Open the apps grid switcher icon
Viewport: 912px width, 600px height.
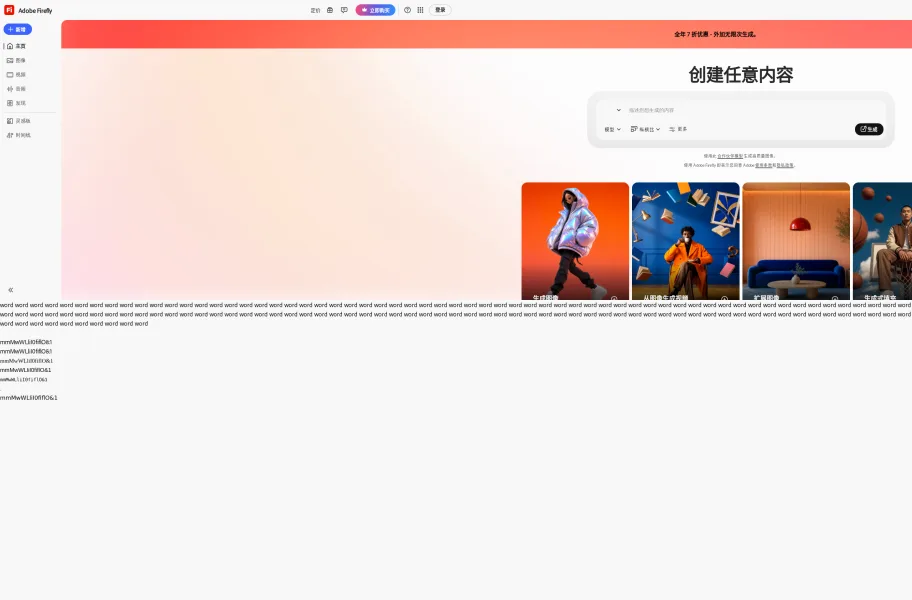(x=420, y=10)
